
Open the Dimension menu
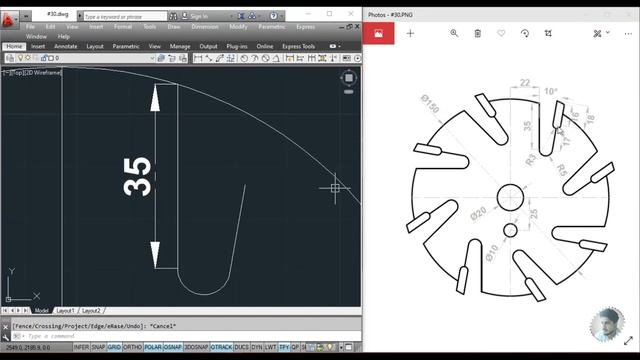(205, 27)
